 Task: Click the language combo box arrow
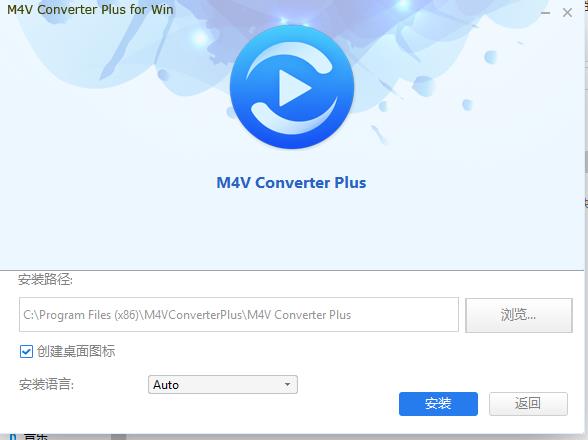coord(287,384)
